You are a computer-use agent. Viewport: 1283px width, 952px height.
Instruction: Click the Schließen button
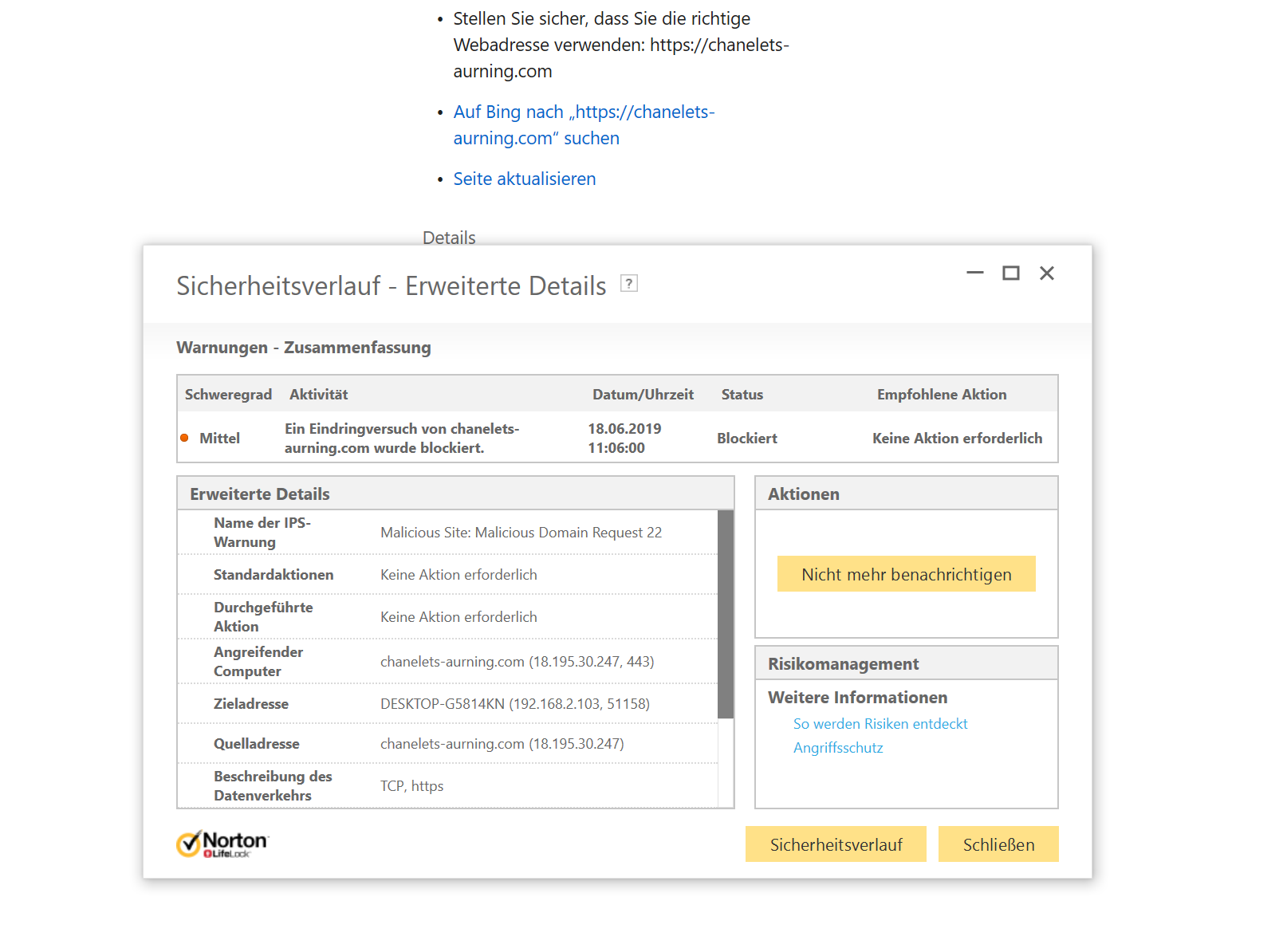998,844
